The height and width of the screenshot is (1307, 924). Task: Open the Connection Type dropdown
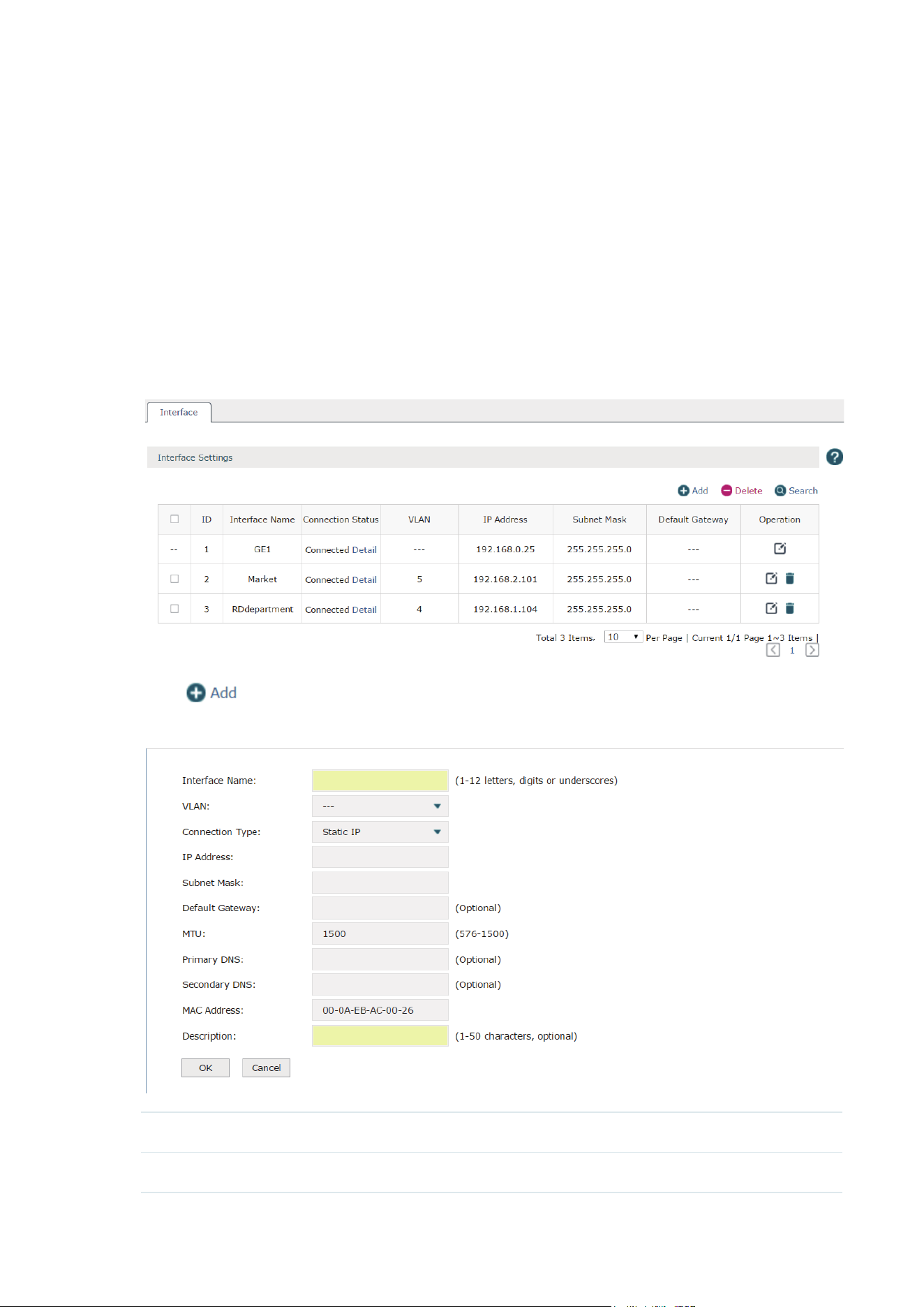(x=380, y=832)
